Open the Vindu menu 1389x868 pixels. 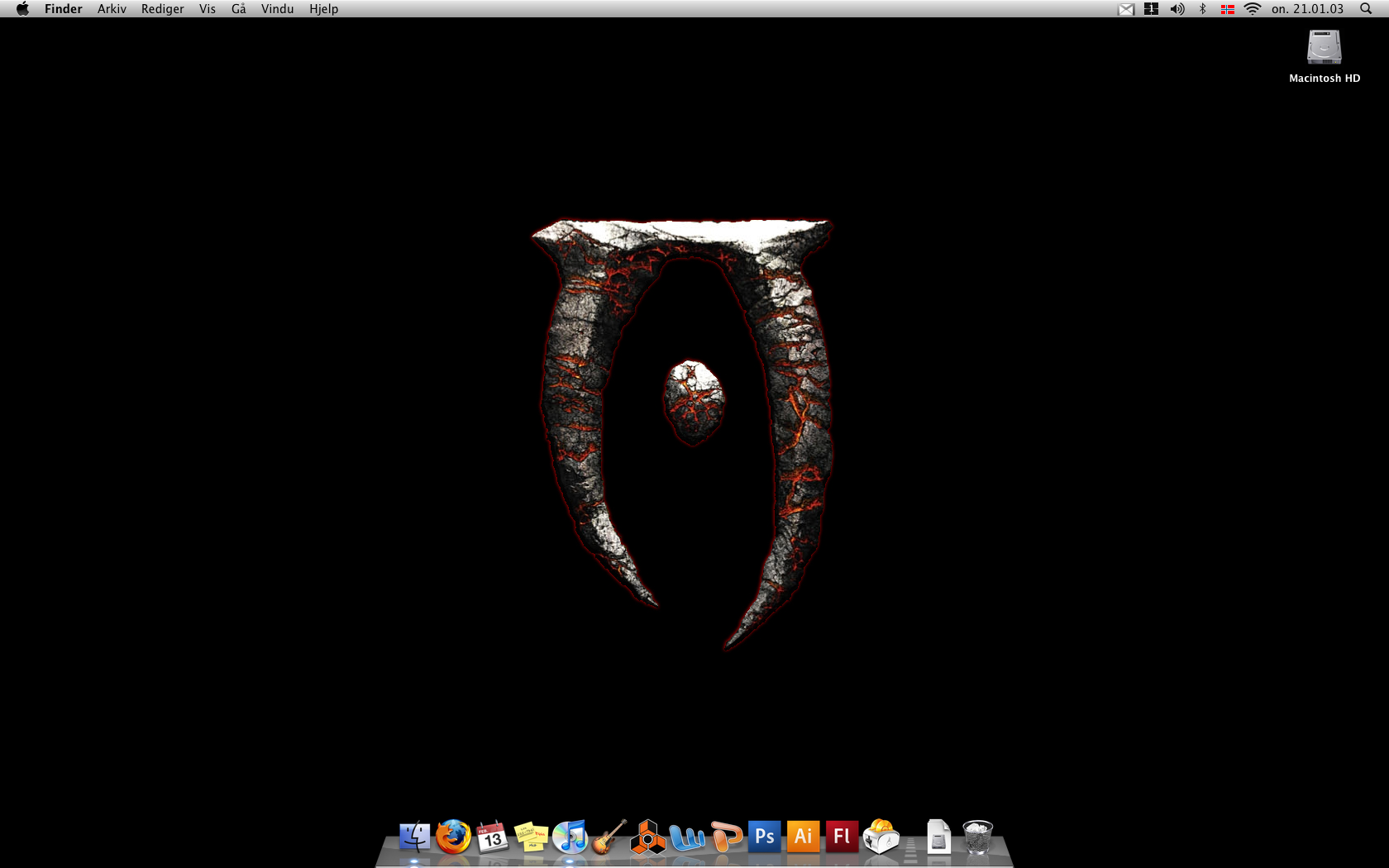[278, 9]
